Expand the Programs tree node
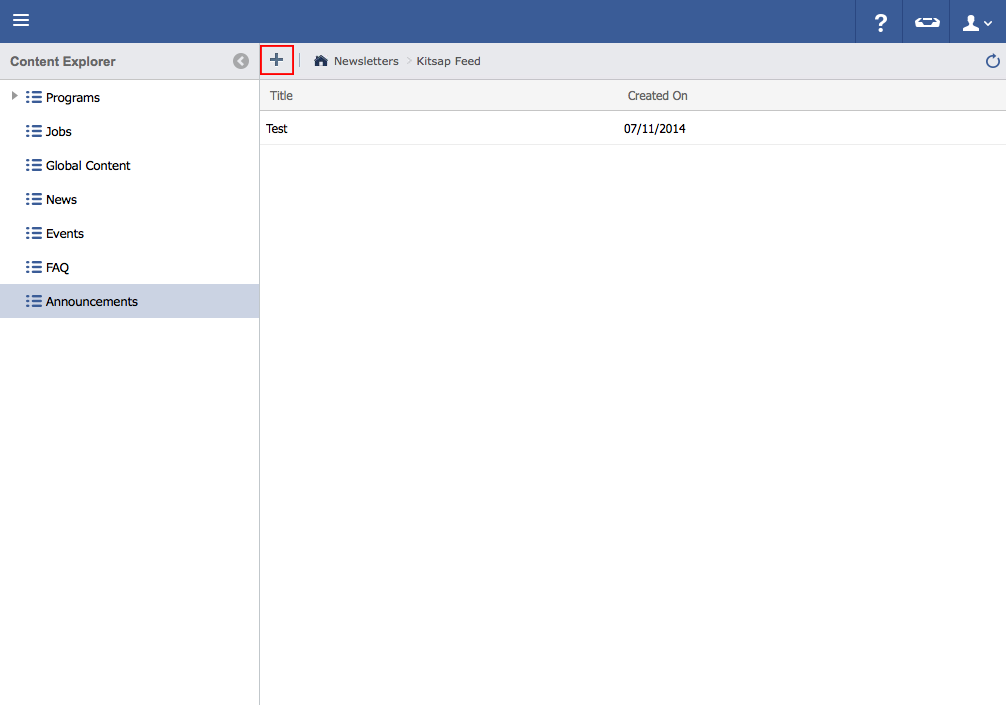Image resolution: width=1006 pixels, height=705 pixels. [14, 97]
